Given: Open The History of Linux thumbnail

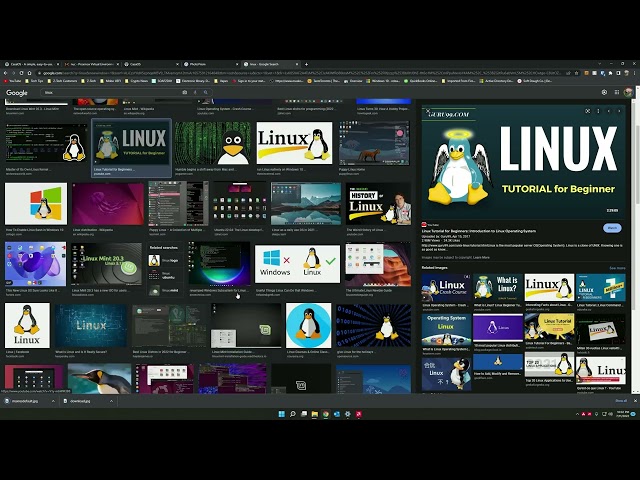Looking at the screenshot, I should 378,203.
